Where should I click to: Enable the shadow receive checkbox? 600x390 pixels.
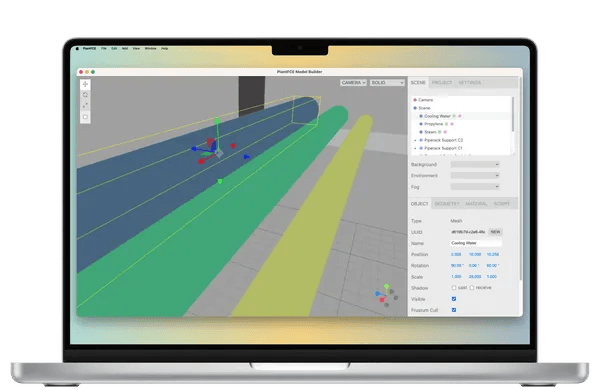point(472,288)
